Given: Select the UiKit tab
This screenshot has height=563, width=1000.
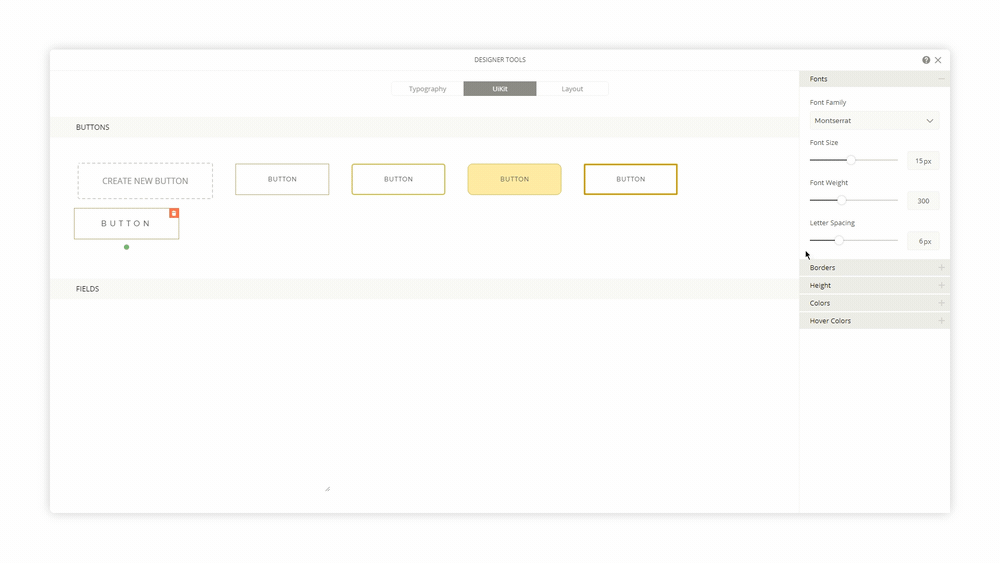Looking at the screenshot, I should click(x=500, y=89).
